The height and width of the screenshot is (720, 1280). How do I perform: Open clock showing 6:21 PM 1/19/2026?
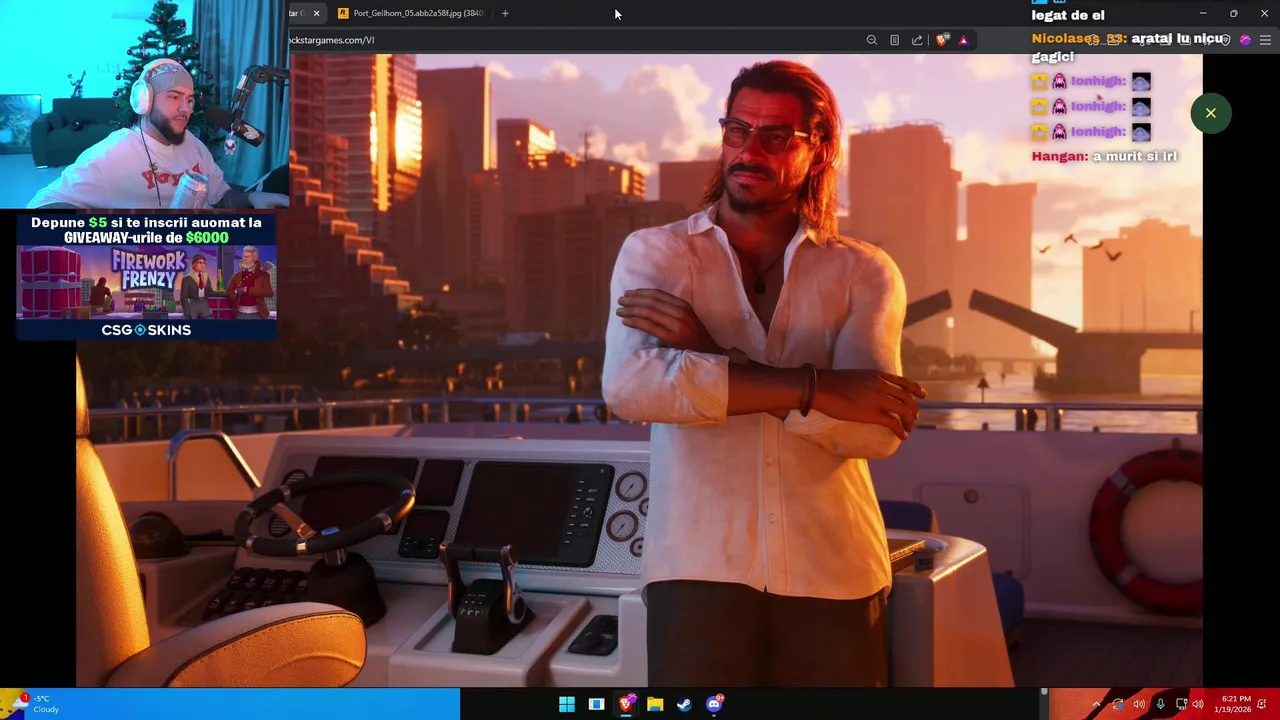(1233, 704)
